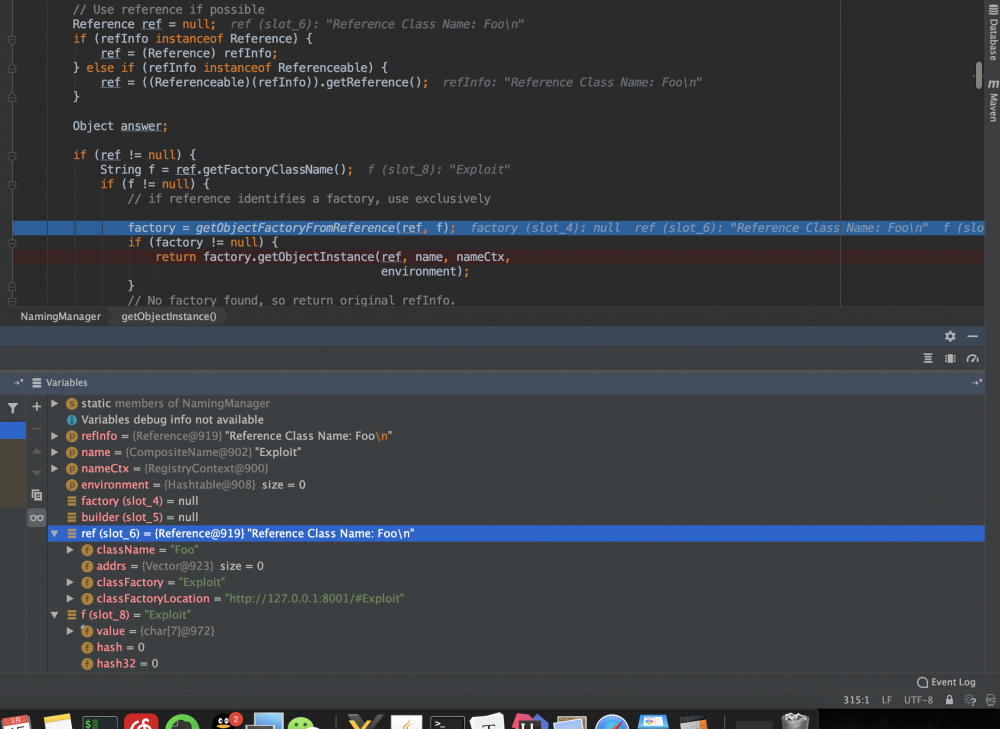Collapse the ref (slot_6) variable node
Screen dimensions: 1000x729
[56, 534]
